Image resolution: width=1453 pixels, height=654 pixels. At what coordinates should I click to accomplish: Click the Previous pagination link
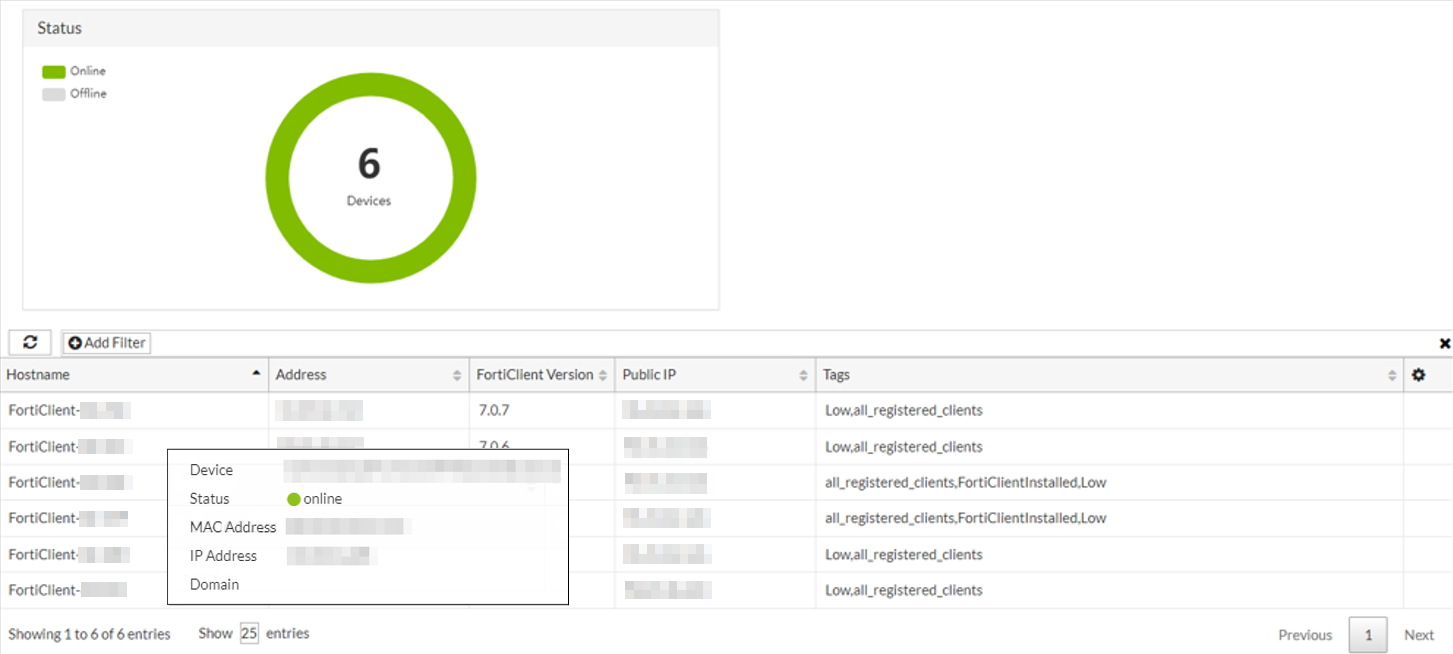[1304, 634]
